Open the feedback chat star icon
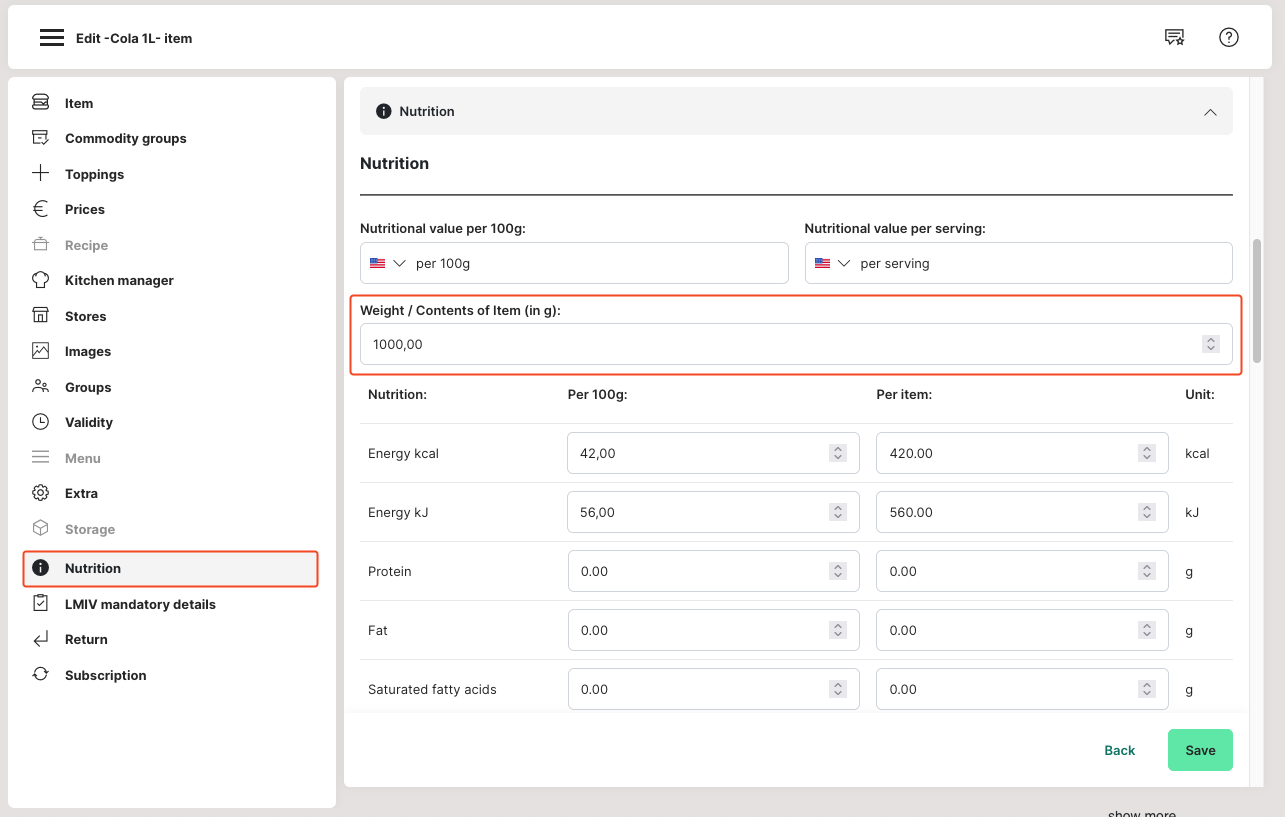This screenshot has height=817, width=1285. click(x=1175, y=38)
